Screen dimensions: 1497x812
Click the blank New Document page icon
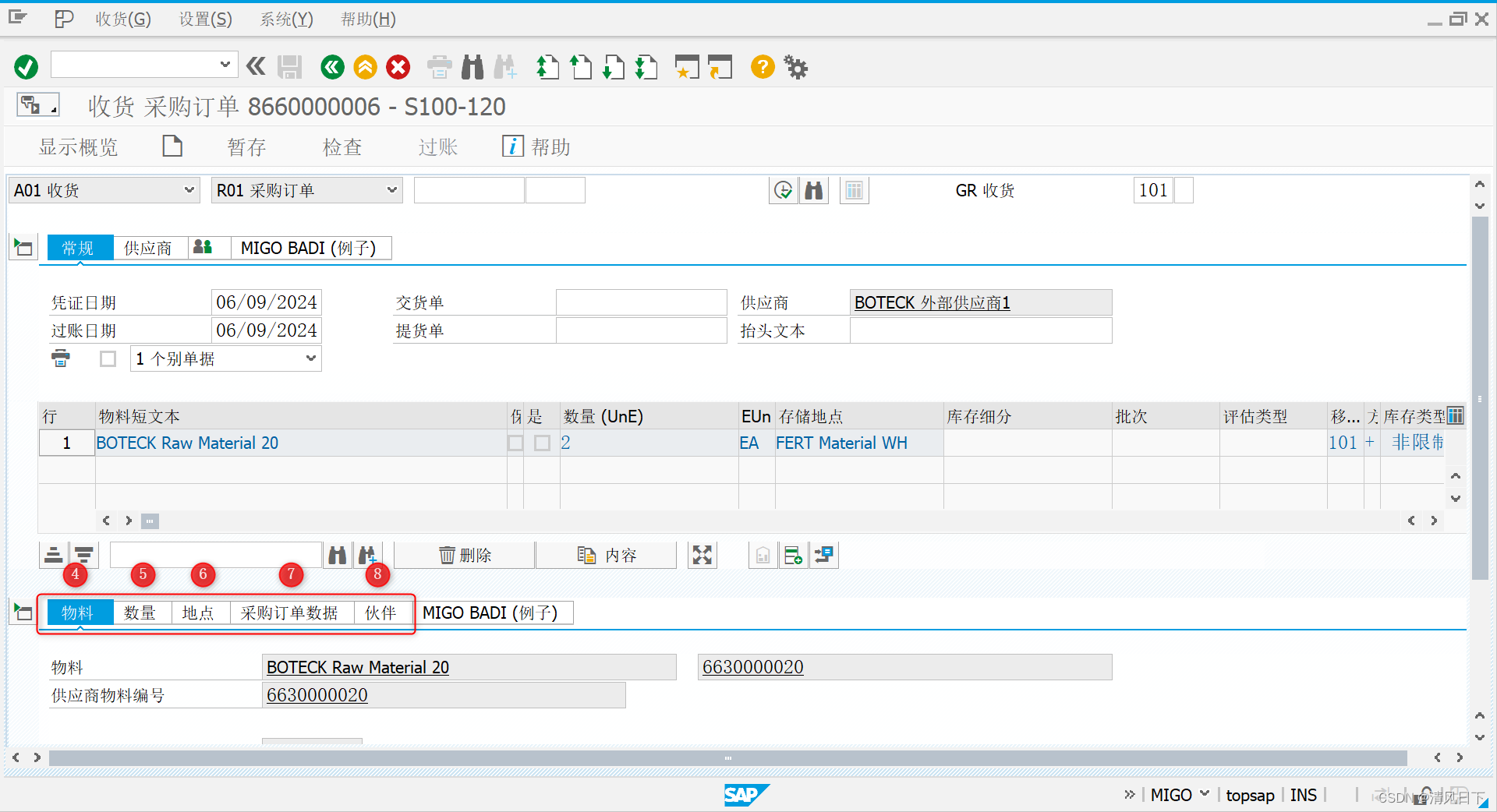point(172,147)
